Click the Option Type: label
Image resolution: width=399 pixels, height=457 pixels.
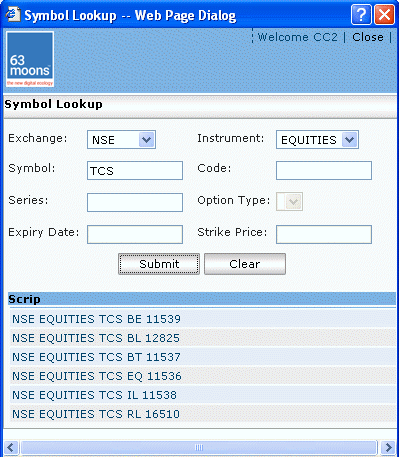[x=234, y=200]
